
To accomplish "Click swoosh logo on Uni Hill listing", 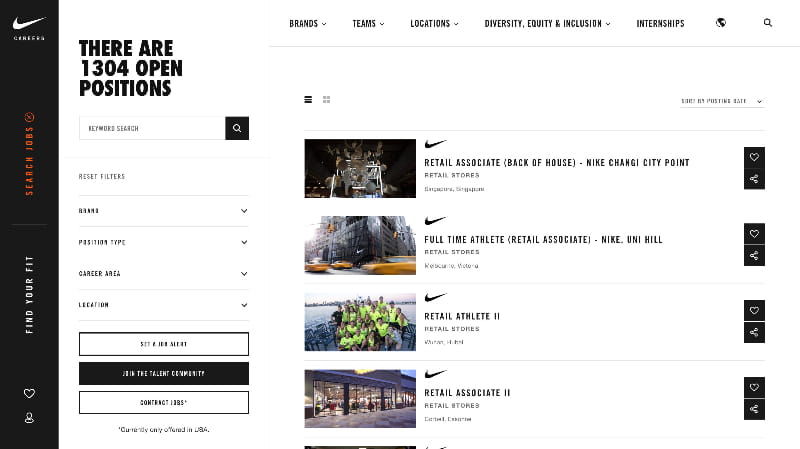I will [x=435, y=220].
